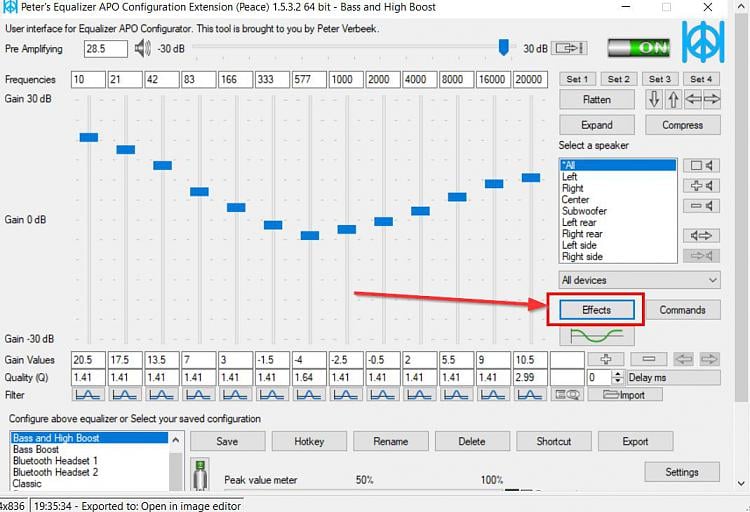
Task: Click the configuration list scroll up arrow
Action: point(176,440)
